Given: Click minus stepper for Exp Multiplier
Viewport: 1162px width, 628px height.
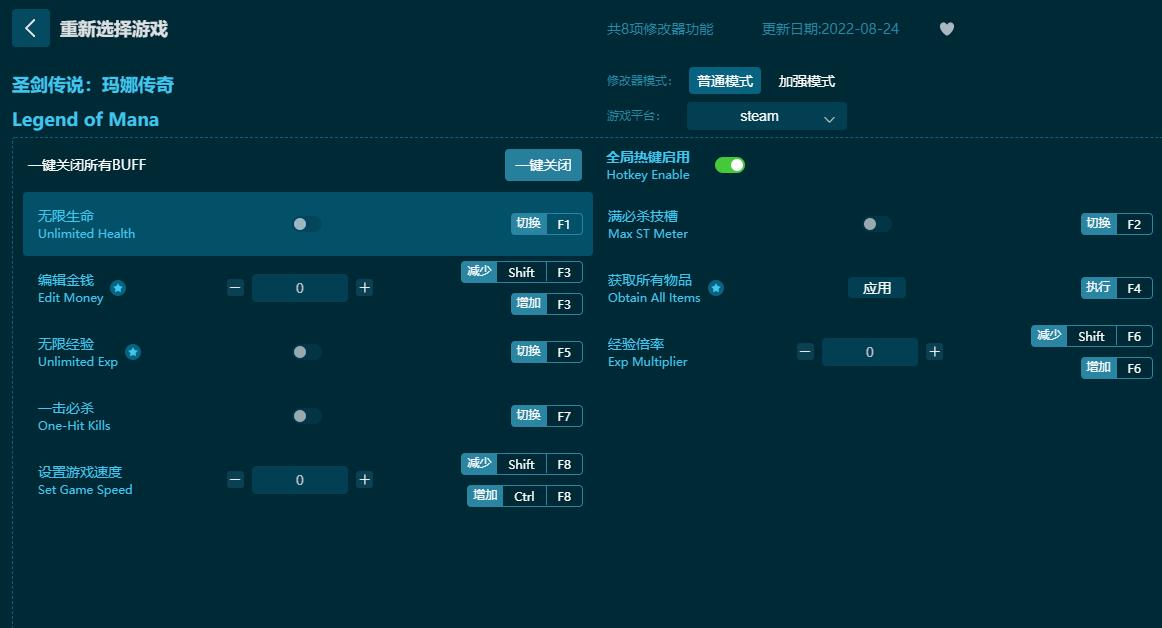Looking at the screenshot, I should 805,351.
